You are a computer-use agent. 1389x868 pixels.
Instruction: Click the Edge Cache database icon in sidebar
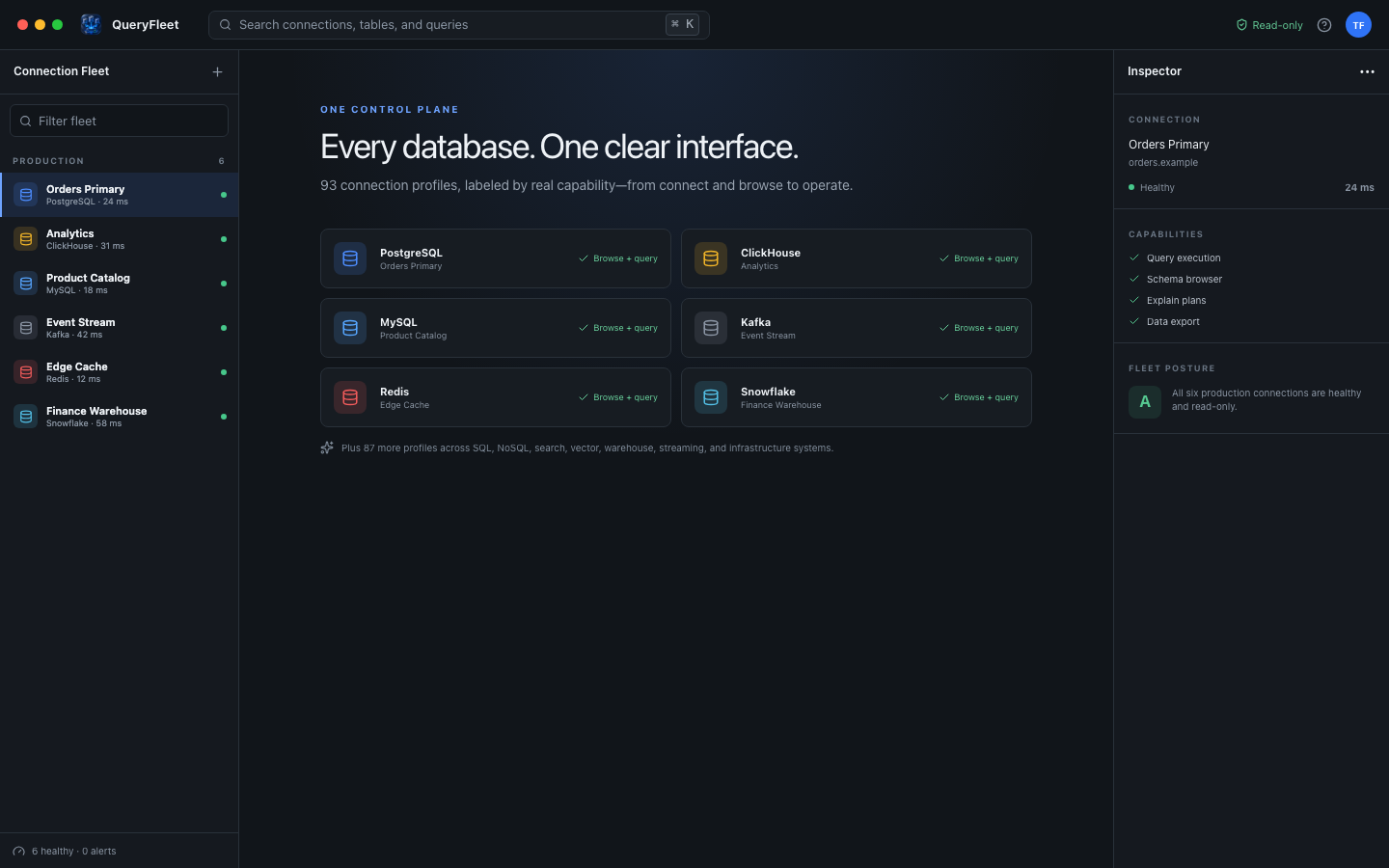point(26,372)
